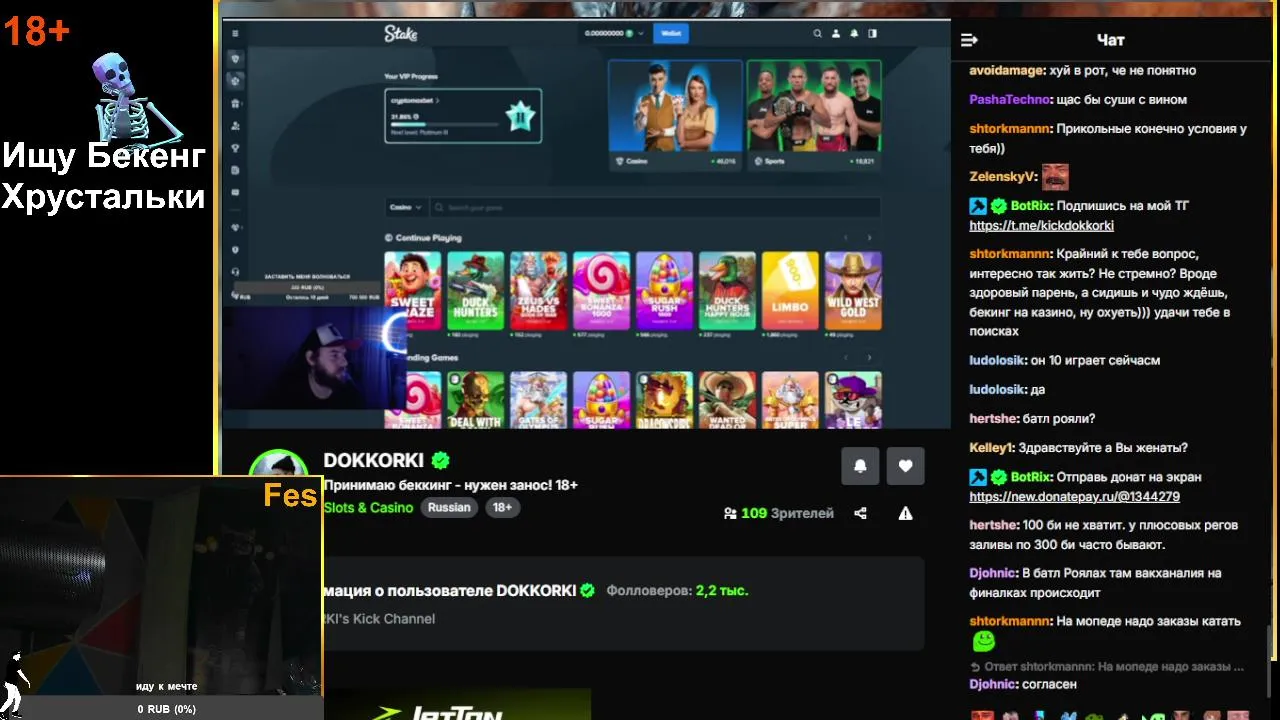Screen dimensions: 1280x720
Task: Open the Stake hamburger menu
Action: coord(235,34)
